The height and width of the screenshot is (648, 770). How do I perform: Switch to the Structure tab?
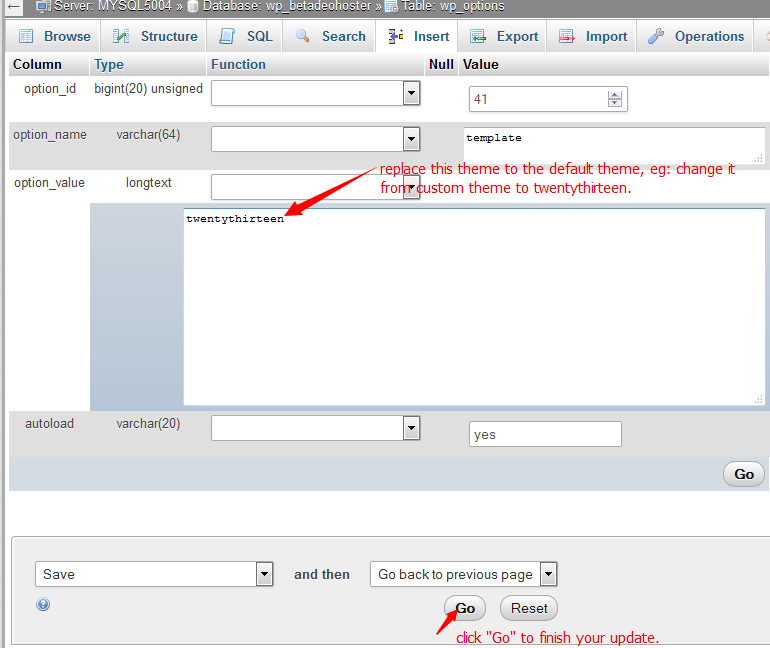tap(155, 36)
